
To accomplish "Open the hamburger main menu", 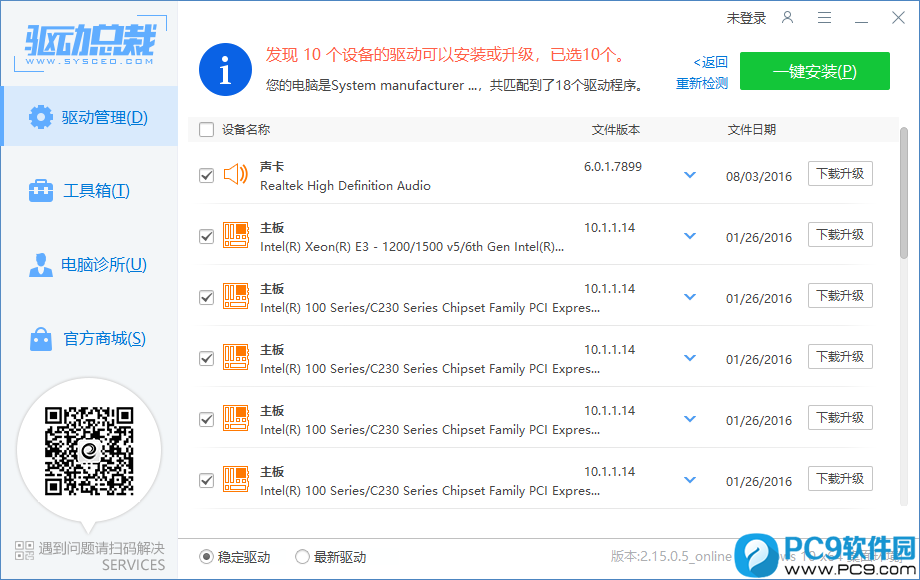I will (824, 18).
